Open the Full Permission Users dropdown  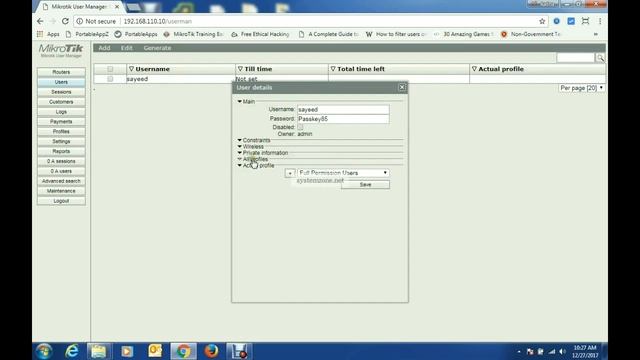[x=343, y=173]
